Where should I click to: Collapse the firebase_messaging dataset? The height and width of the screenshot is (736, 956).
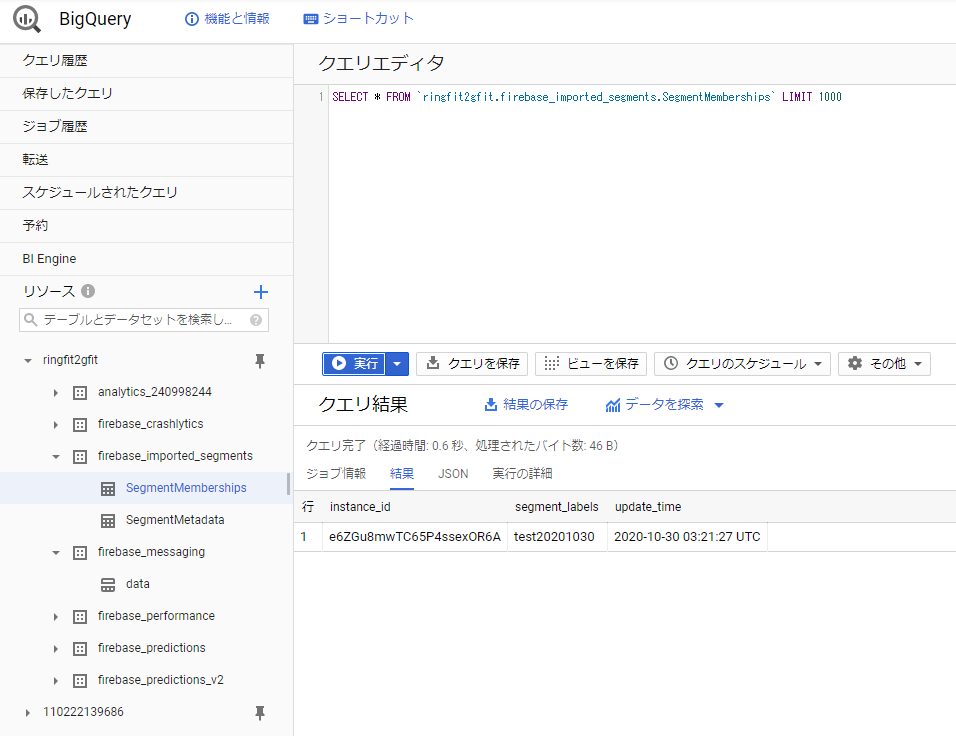click(x=55, y=552)
